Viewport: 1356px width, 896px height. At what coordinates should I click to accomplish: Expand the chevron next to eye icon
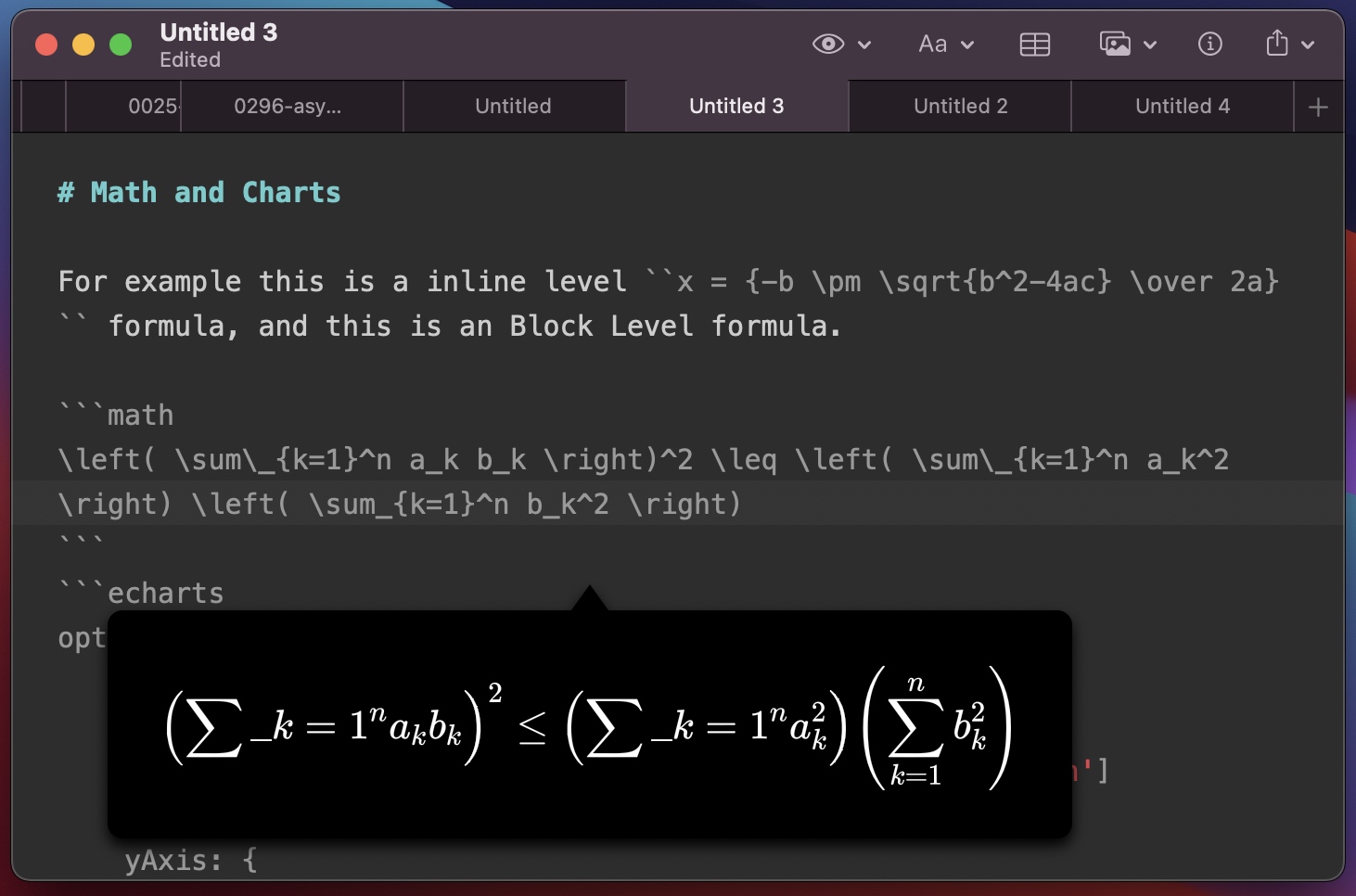coord(864,45)
